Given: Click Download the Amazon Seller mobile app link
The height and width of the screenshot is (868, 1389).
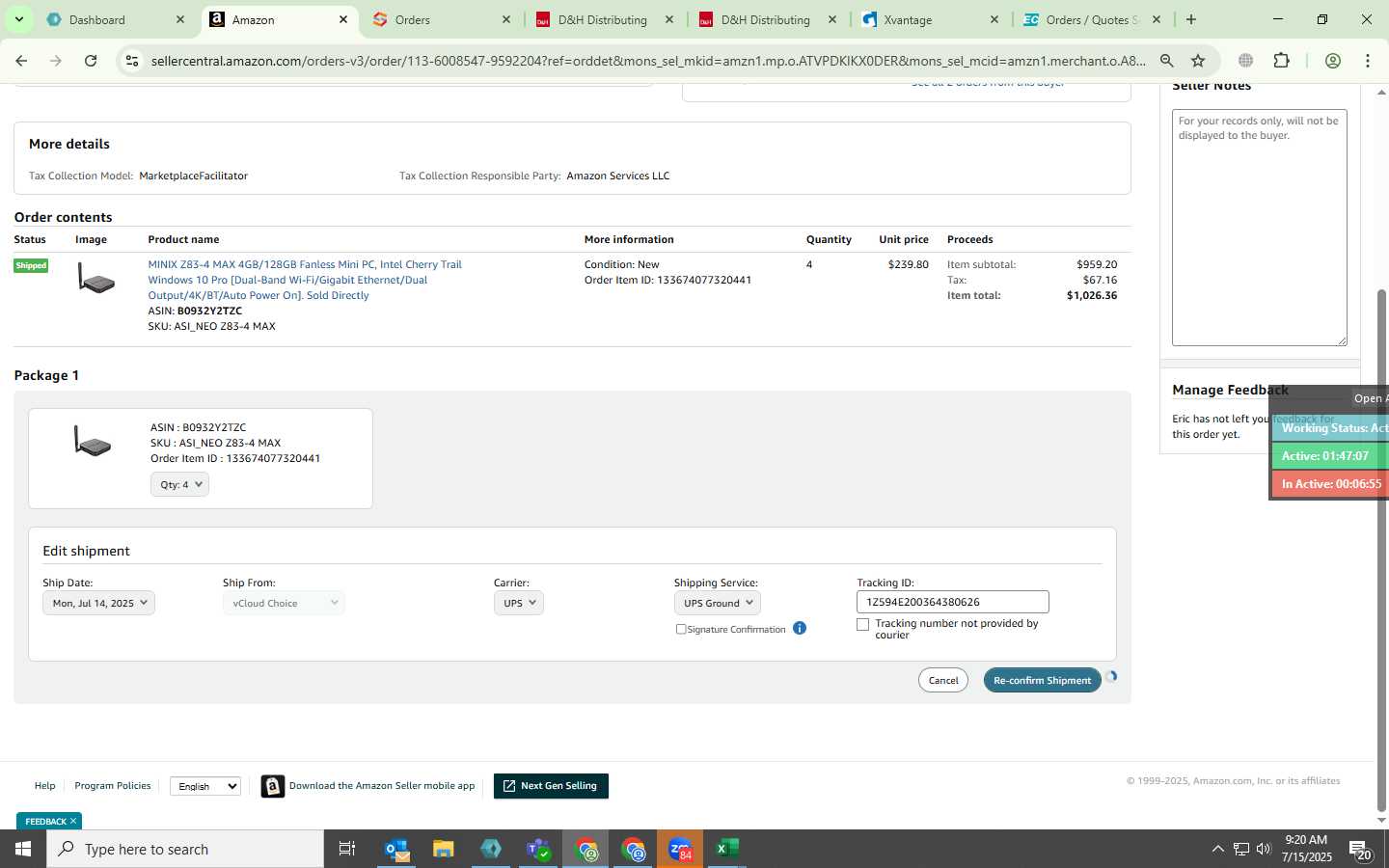Looking at the screenshot, I should (x=382, y=786).
